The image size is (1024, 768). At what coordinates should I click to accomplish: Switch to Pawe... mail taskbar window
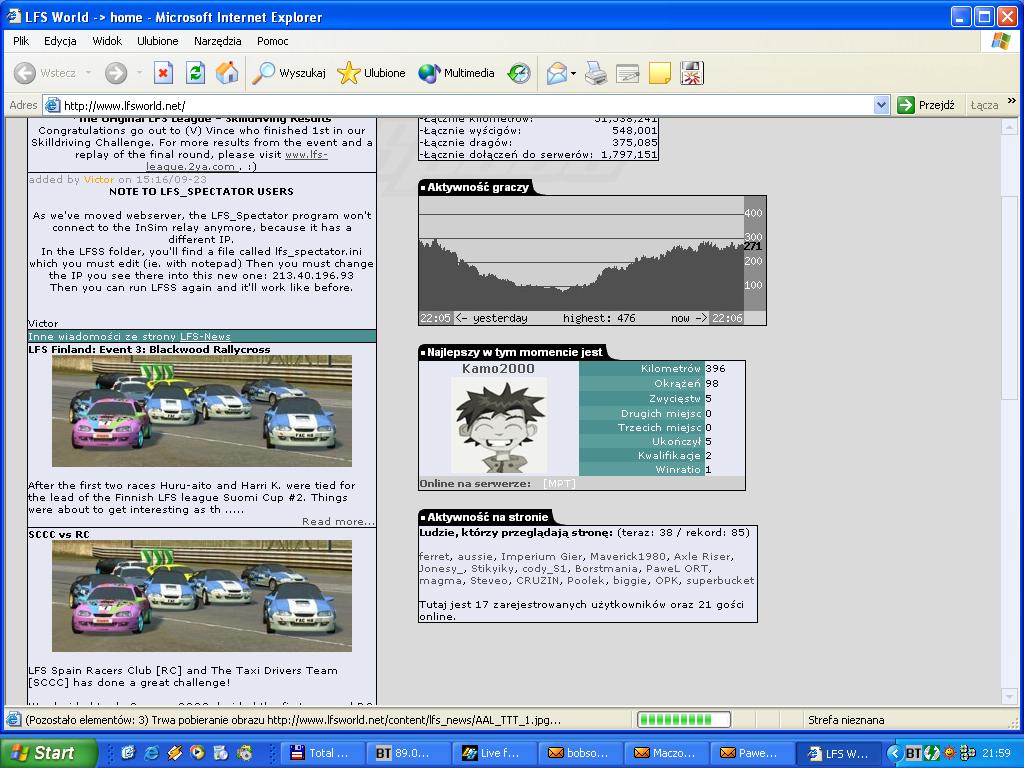[x=752, y=753]
